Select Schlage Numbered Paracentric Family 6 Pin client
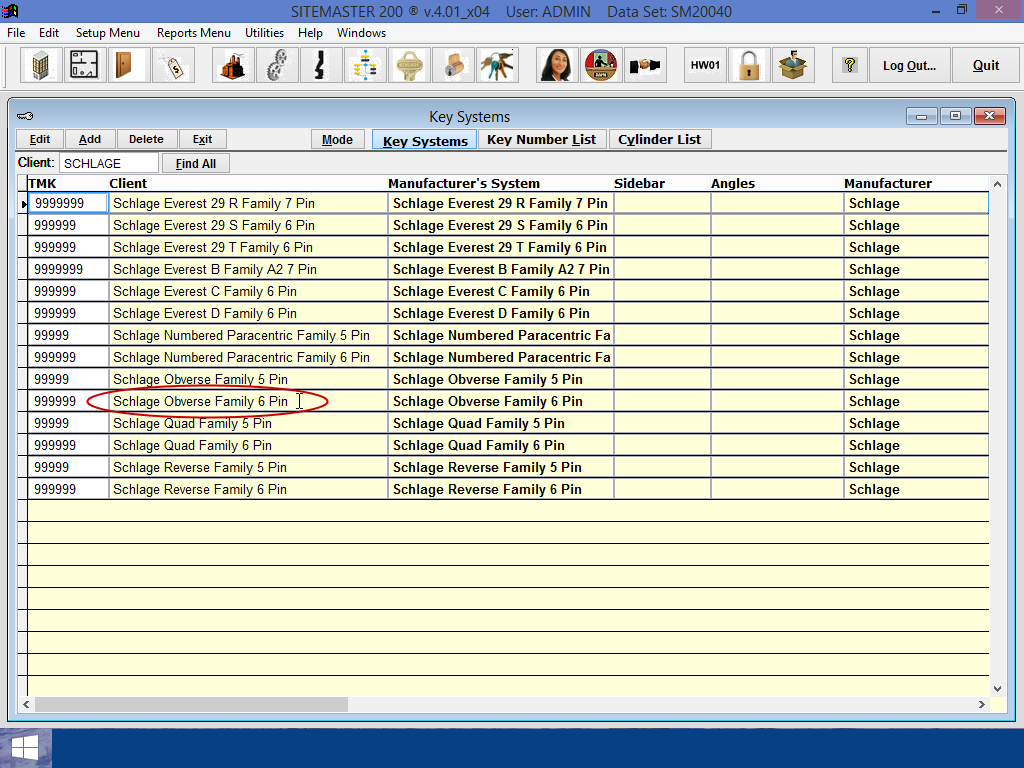 (248, 357)
